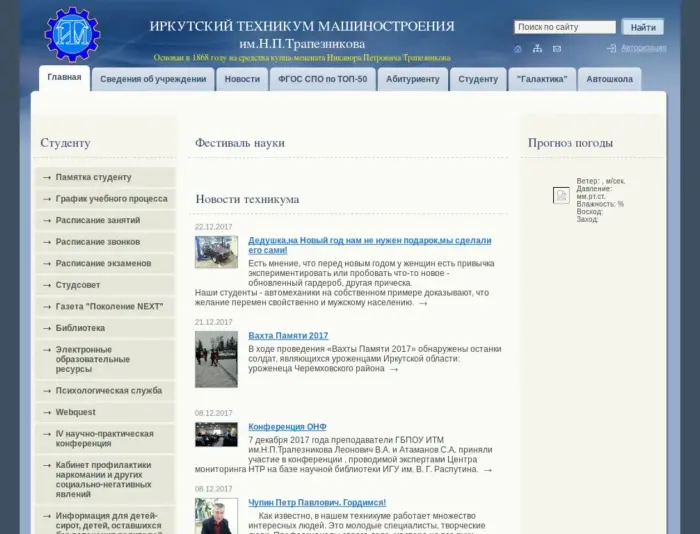700x534 pixels.
Task: Click the arrow after the Вахта Памяти summary
Action: [x=394, y=369]
